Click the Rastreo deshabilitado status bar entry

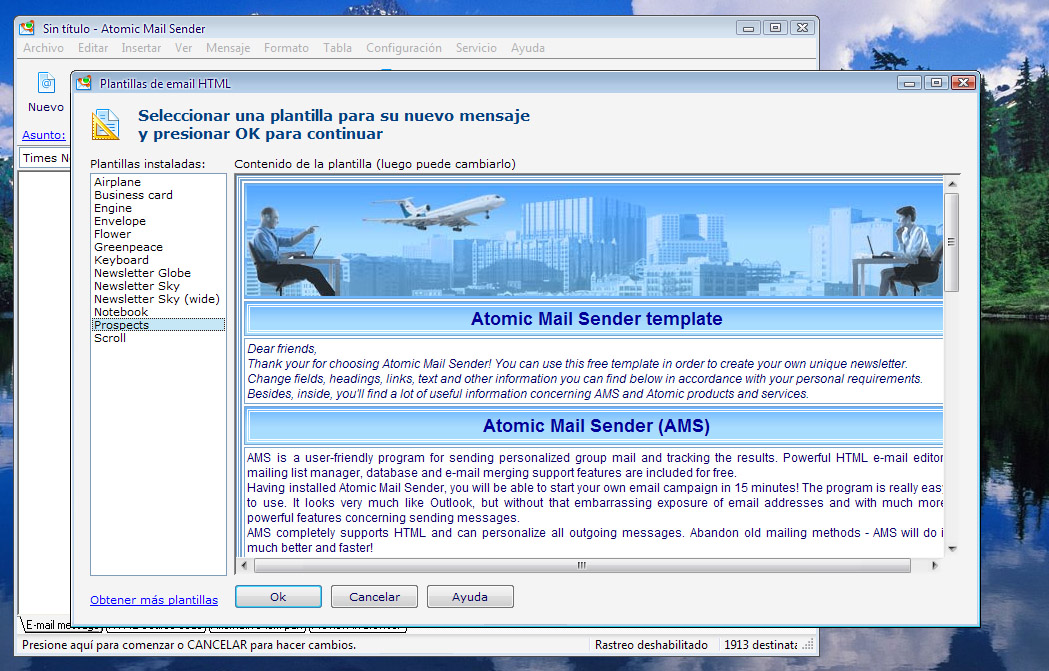click(651, 645)
